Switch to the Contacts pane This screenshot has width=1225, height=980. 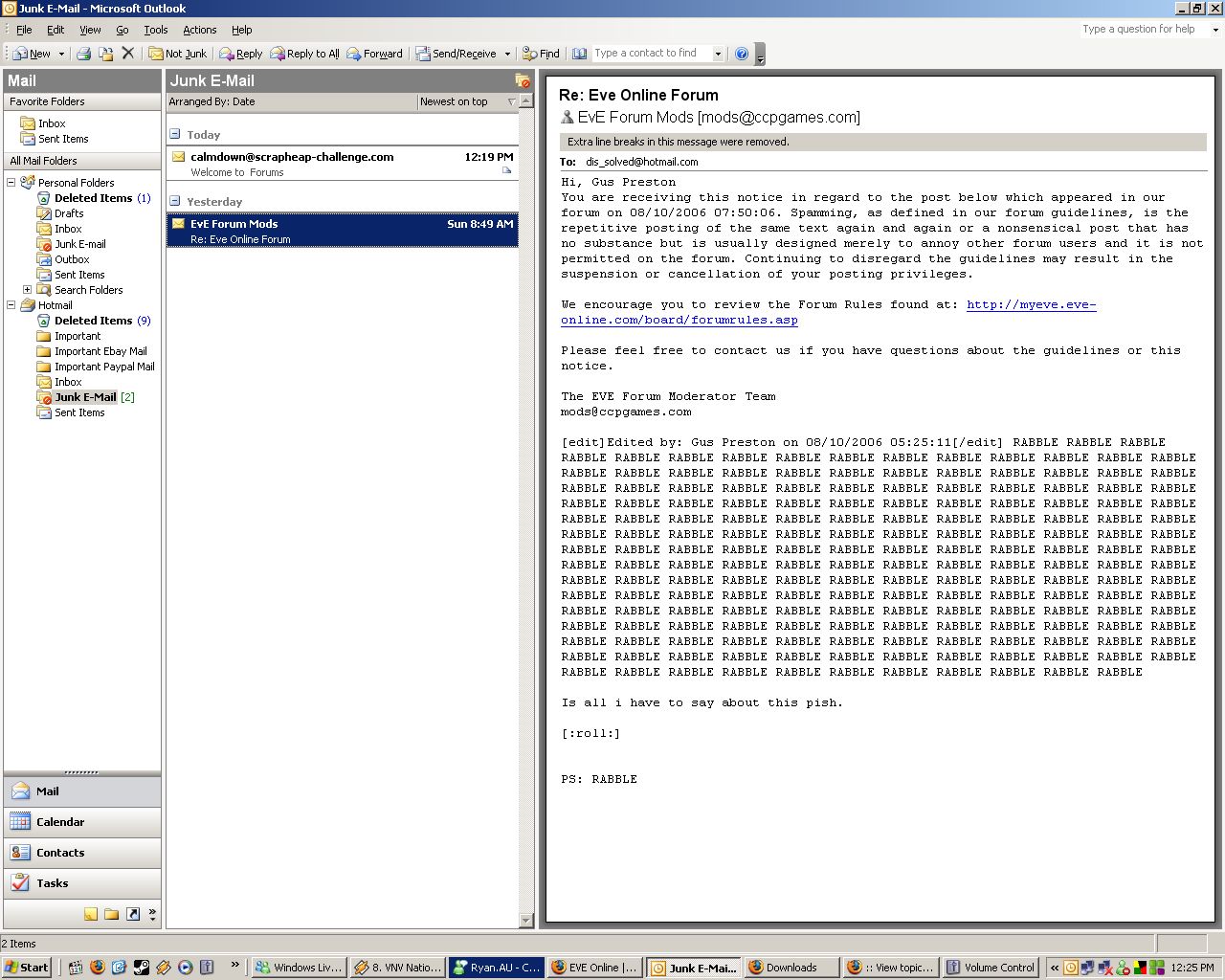tap(82, 853)
